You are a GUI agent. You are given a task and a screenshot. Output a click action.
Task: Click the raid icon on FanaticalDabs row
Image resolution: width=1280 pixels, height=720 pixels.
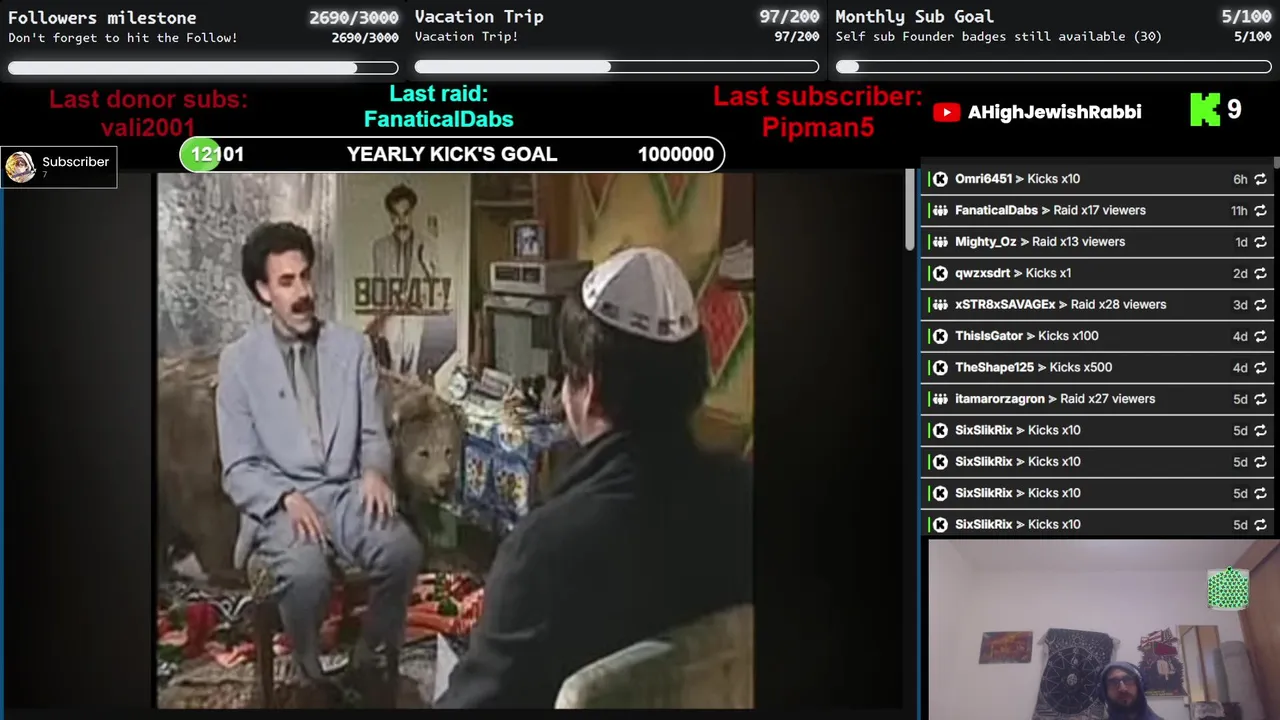(940, 211)
